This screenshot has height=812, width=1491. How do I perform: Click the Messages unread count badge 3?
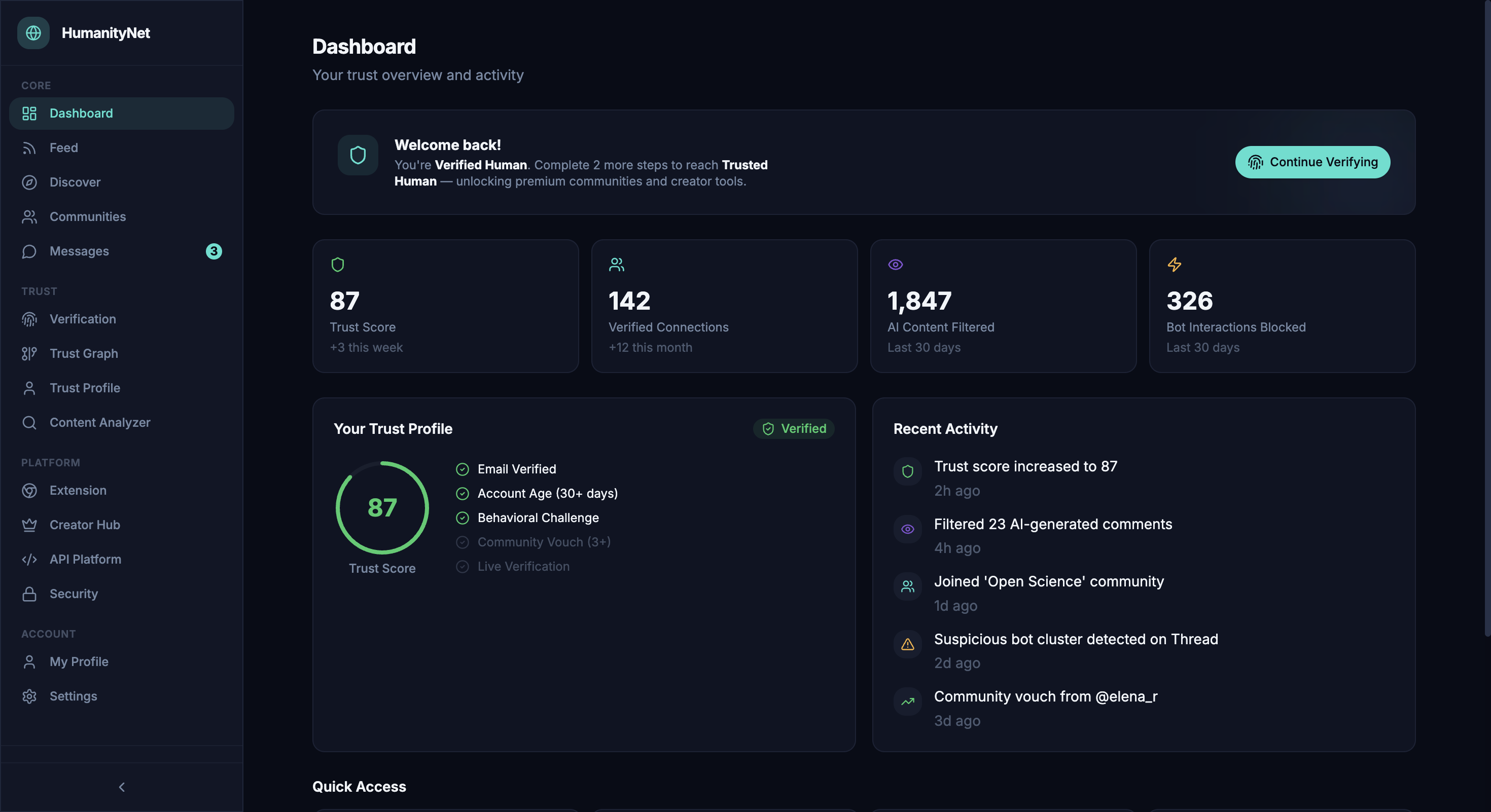pos(214,251)
